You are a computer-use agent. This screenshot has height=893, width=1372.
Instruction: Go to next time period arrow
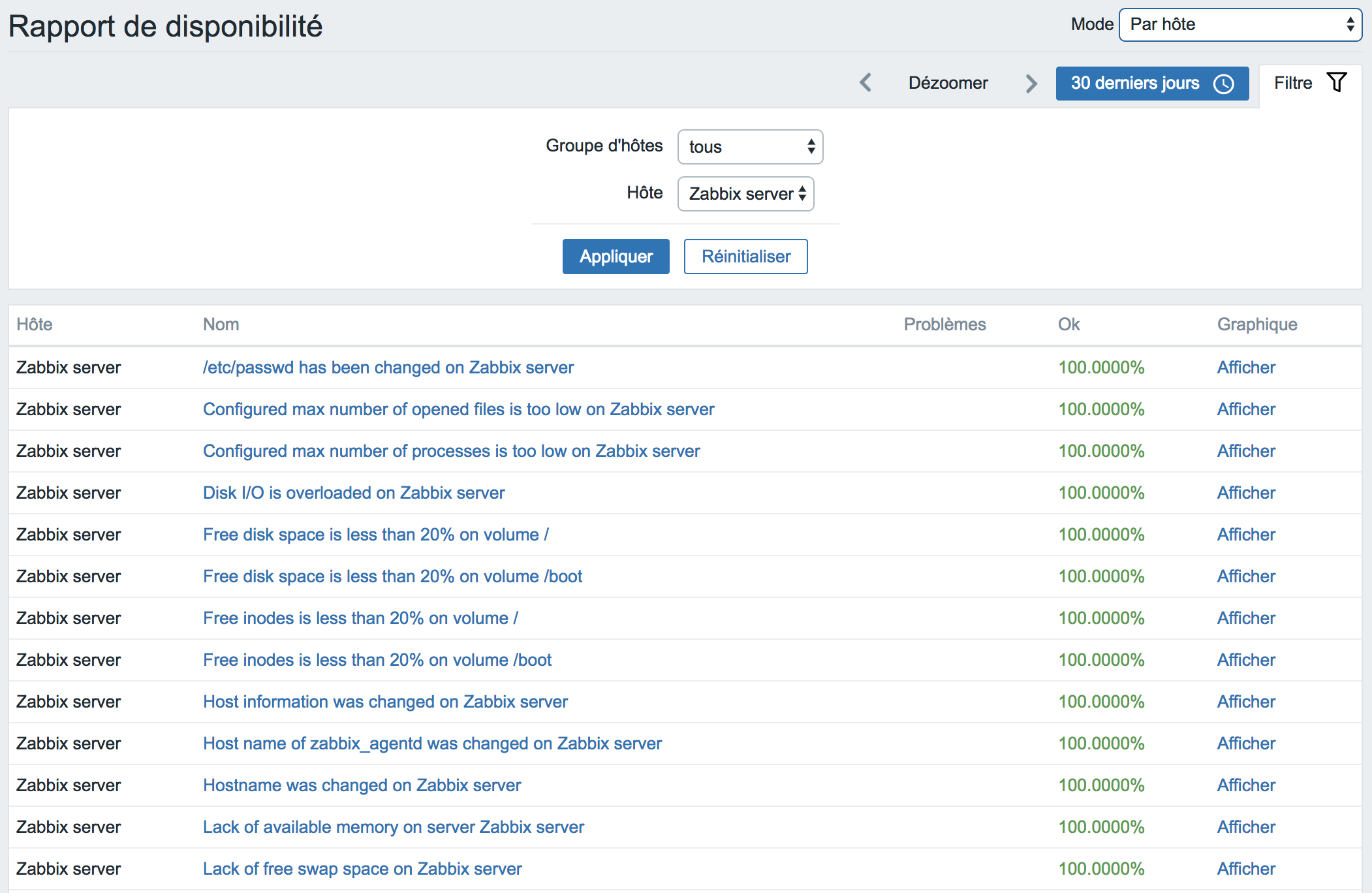1031,84
